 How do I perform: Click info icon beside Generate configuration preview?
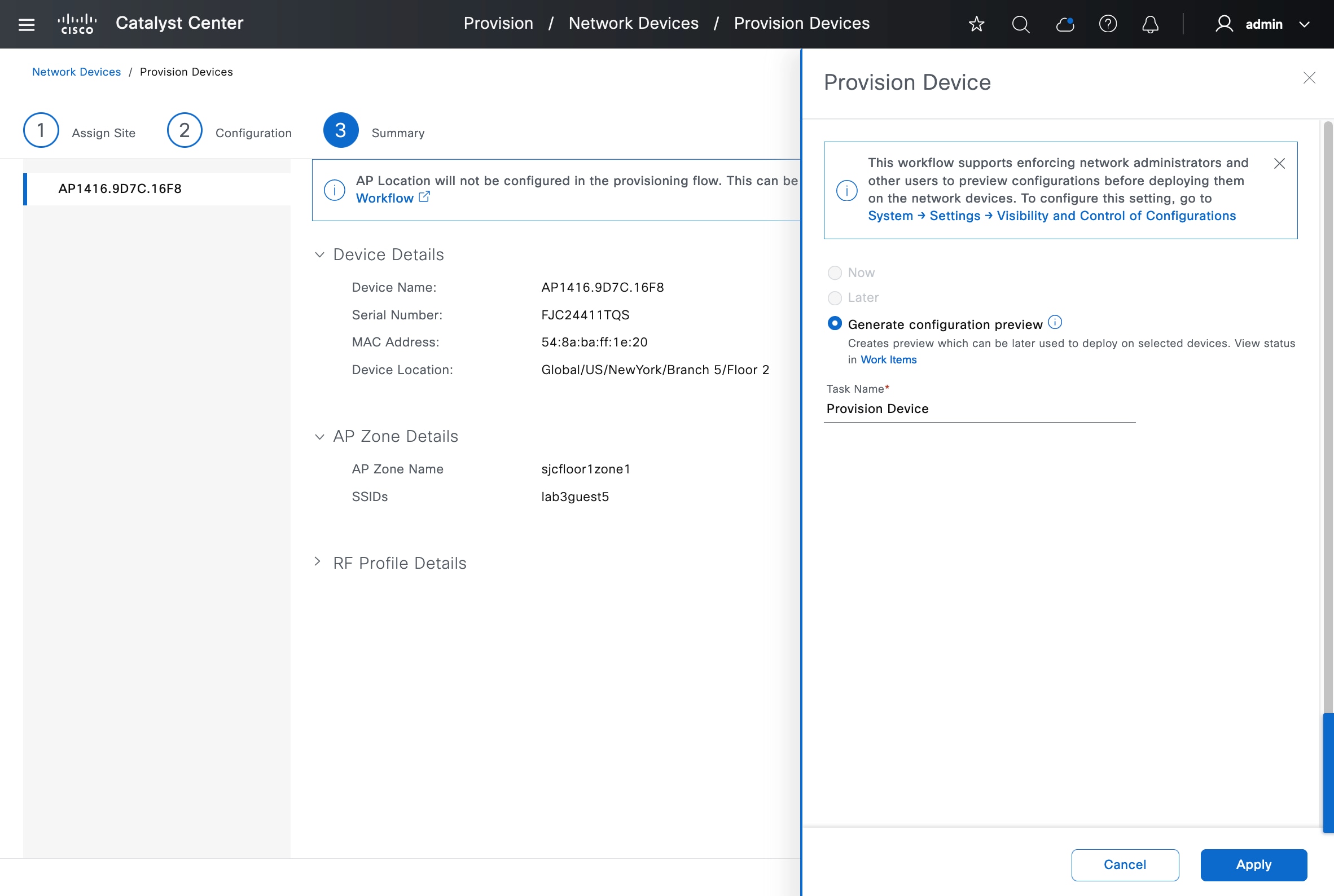(1055, 322)
